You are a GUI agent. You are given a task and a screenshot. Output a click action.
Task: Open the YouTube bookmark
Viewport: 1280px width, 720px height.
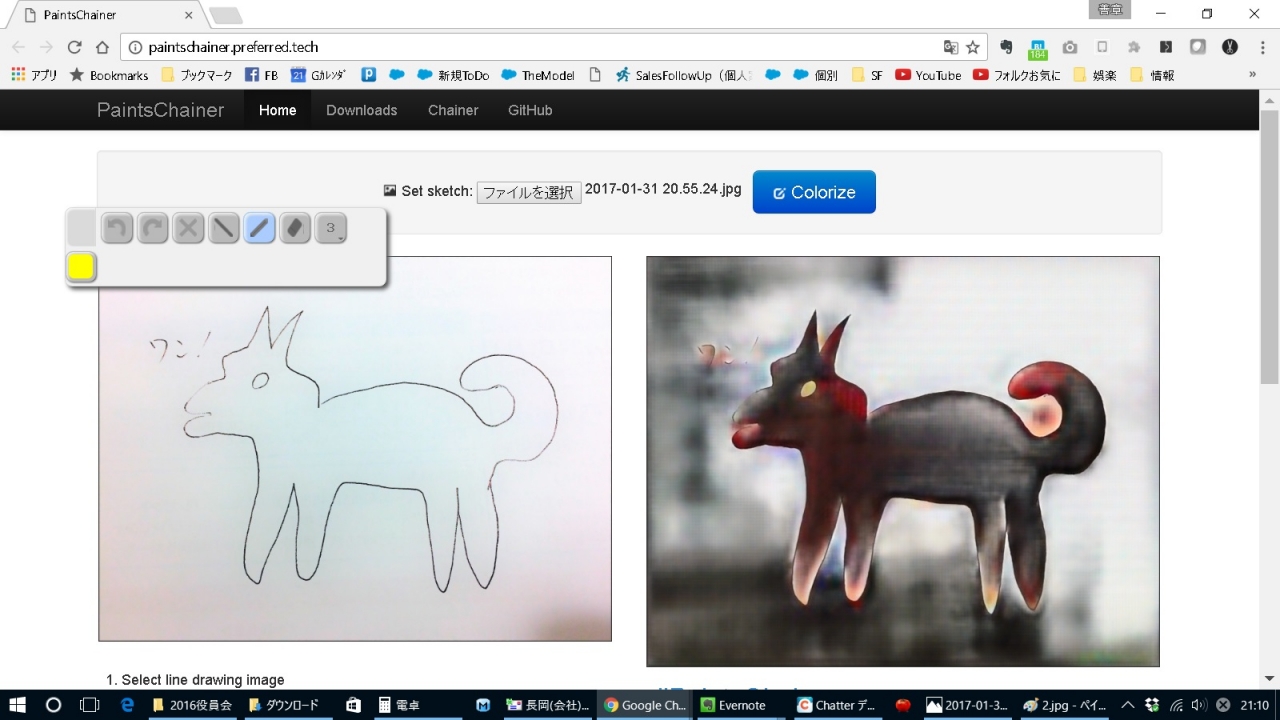(928, 75)
